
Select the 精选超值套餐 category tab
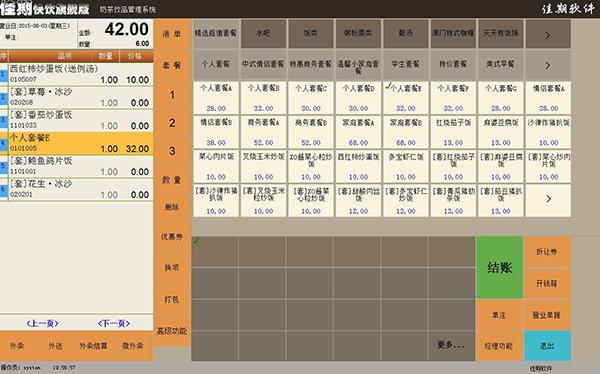(x=216, y=34)
